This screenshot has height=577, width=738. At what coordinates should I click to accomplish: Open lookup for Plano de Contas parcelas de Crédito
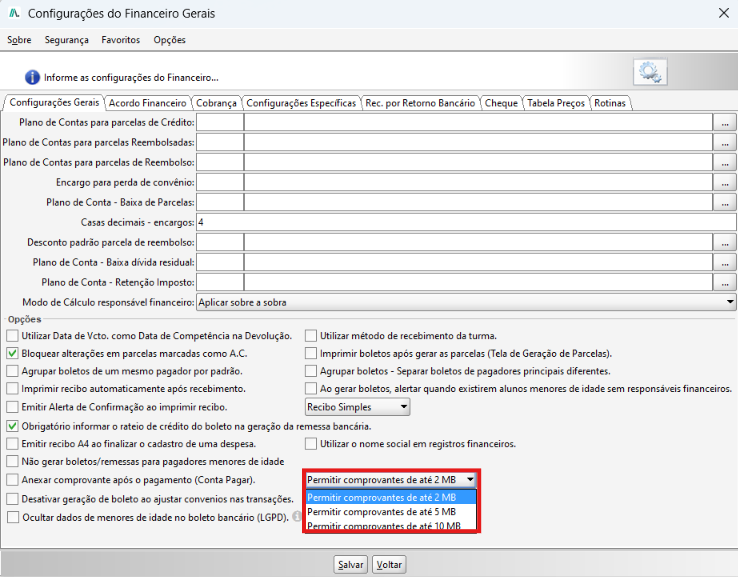point(725,123)
